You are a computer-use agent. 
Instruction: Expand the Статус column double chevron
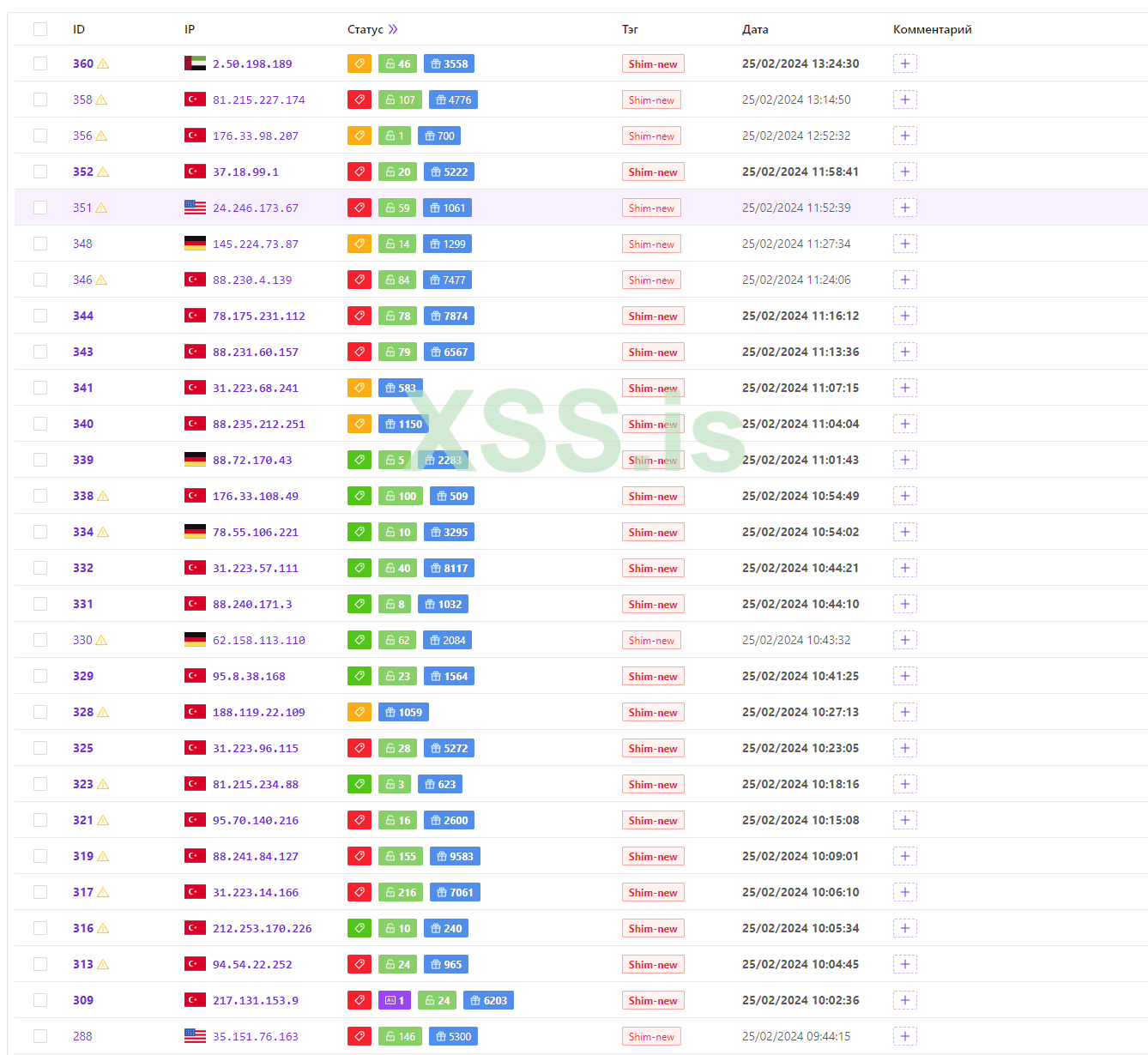click(393, 29)
